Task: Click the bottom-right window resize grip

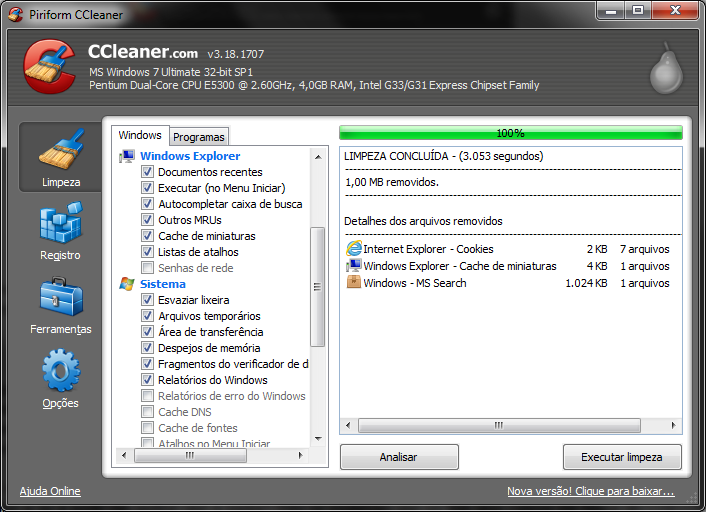Action: pyautogui.click(x=692, y=498)
